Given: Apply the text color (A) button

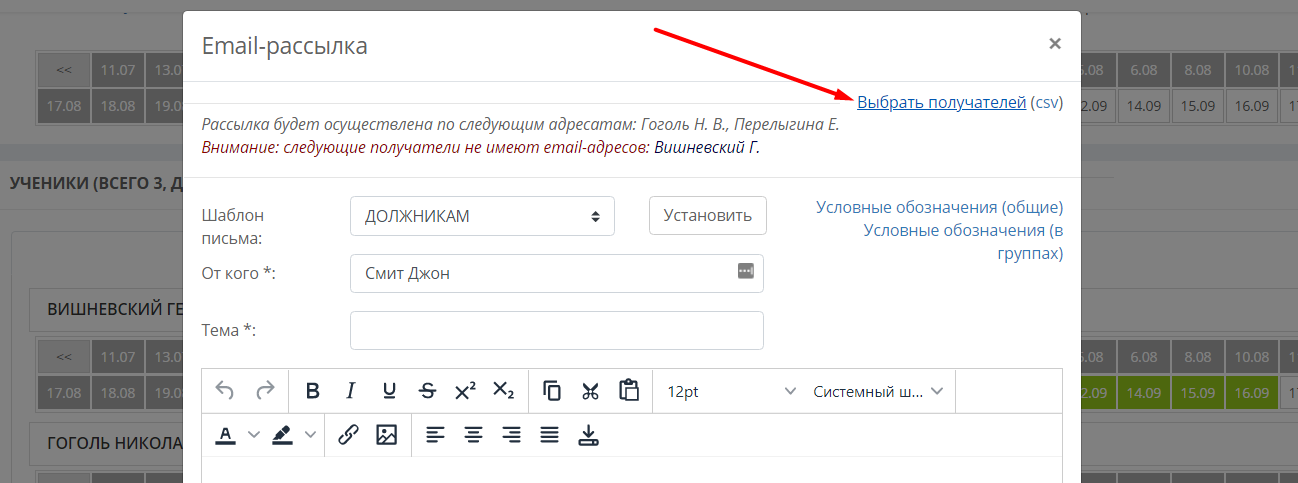Looking at the screenshot, I should click(226, 435).
